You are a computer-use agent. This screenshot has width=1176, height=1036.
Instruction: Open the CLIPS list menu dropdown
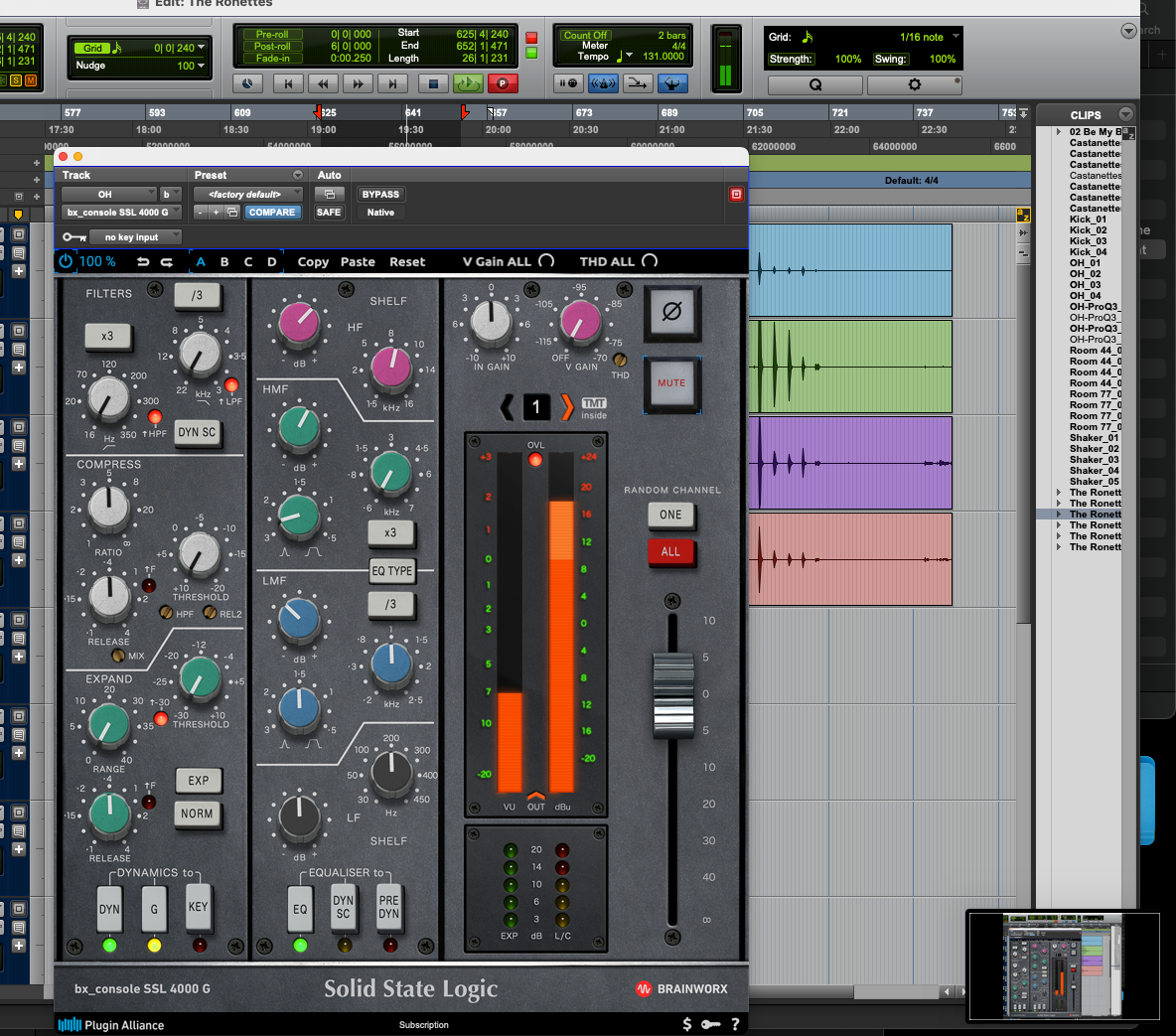(x=1125, y=114)
